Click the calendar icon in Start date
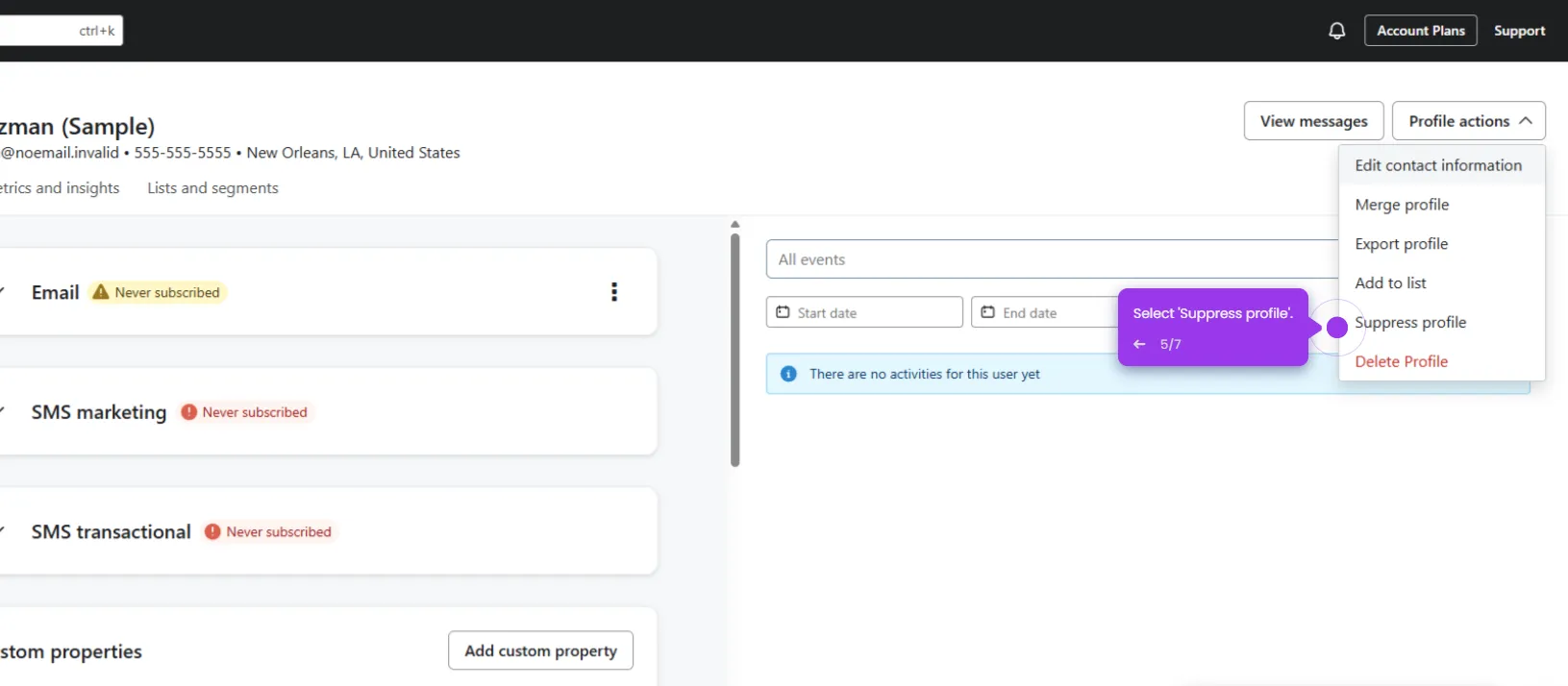 coord(783,312)
